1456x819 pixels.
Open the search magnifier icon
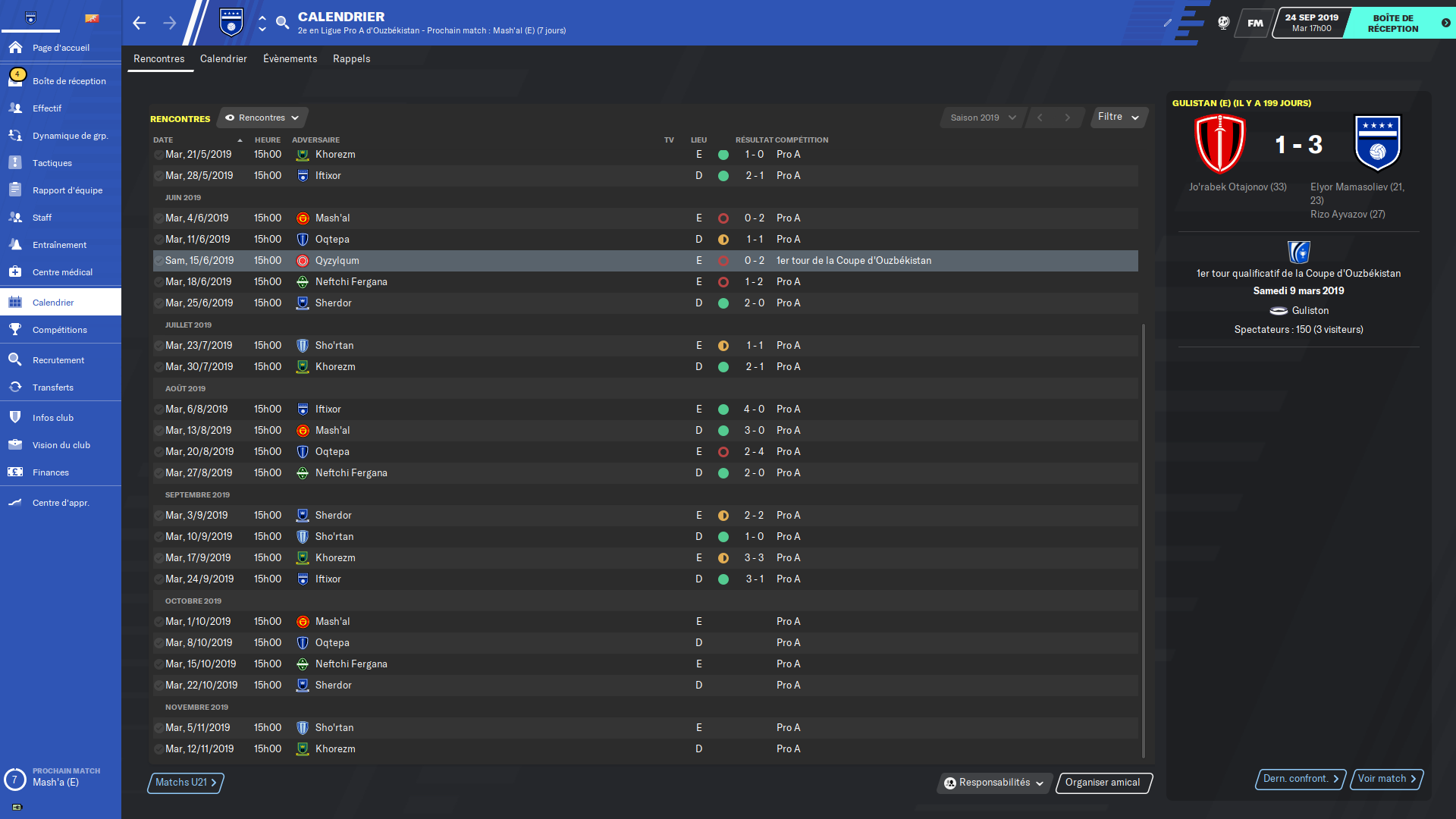coord(282,23)
